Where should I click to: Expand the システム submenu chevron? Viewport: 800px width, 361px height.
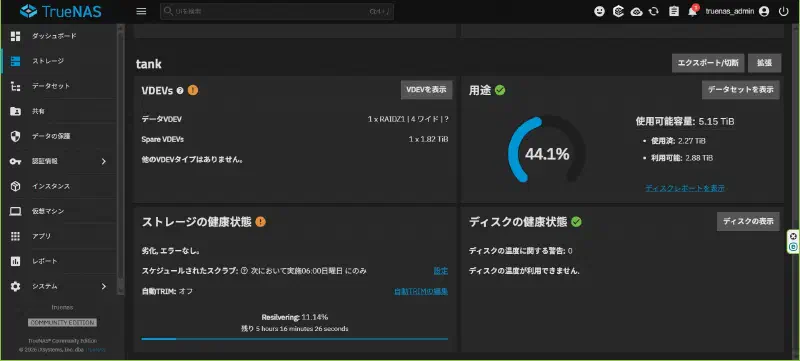coord(104,286)
